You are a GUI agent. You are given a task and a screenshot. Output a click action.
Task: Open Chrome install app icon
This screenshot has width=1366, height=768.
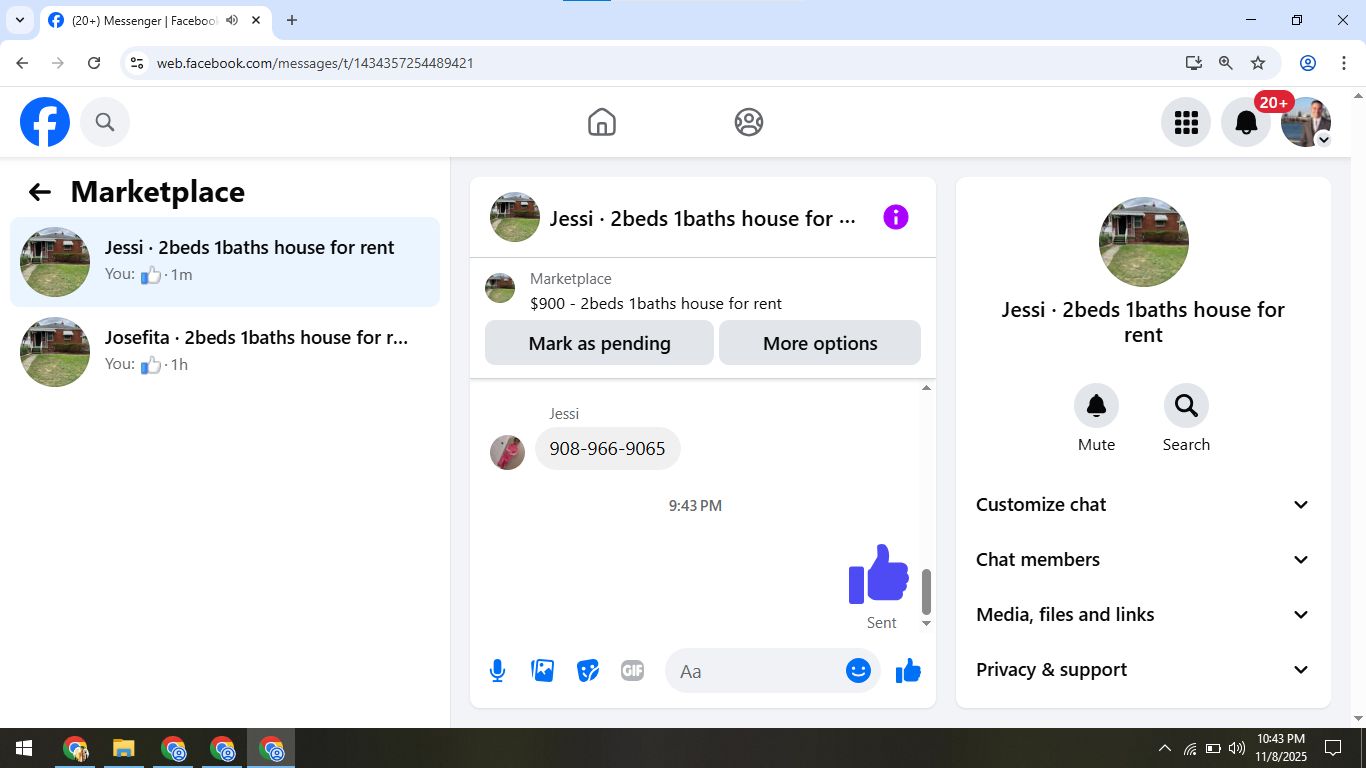(1194, 63)
